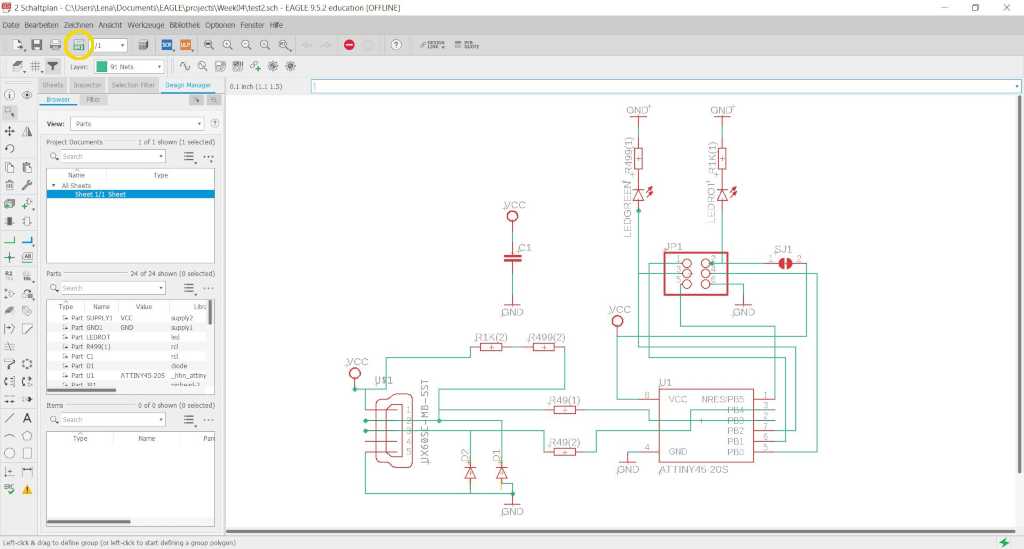Select the Delete trash tool
The width and height of the screenshot is (1024, 549).
(x=9, y=185)
